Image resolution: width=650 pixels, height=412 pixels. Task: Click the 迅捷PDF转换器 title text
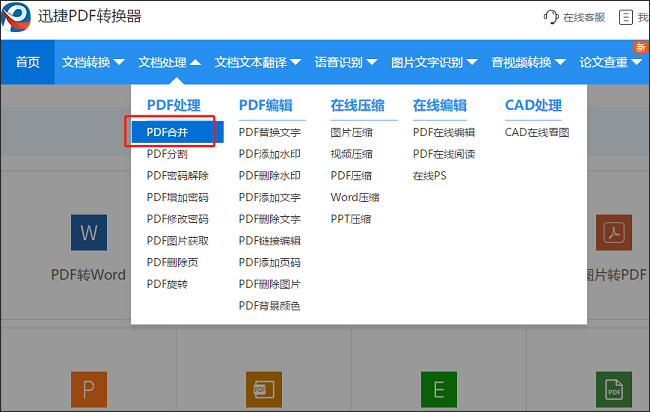coord(90,16)
